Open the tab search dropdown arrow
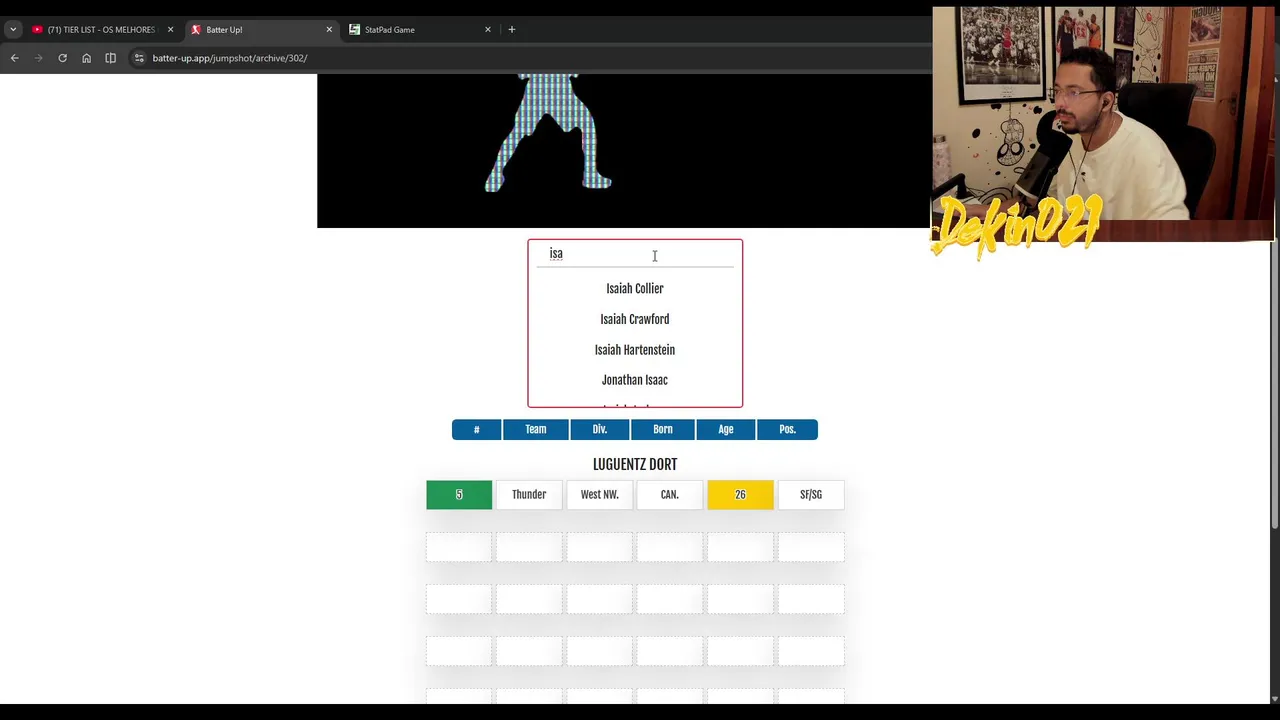1280x720 pixels. 13,30
